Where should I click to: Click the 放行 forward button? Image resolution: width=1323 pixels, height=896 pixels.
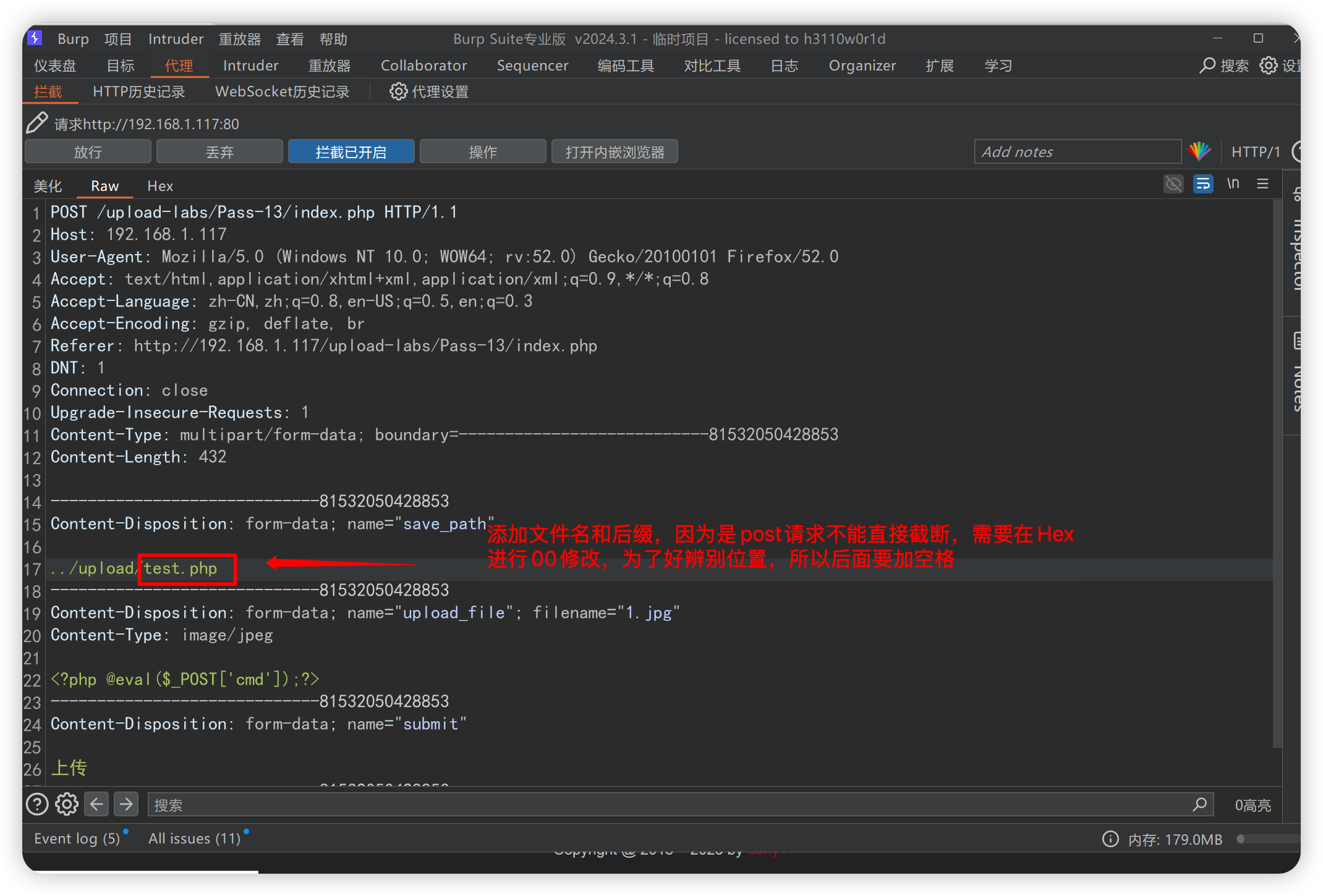[88, 152]
